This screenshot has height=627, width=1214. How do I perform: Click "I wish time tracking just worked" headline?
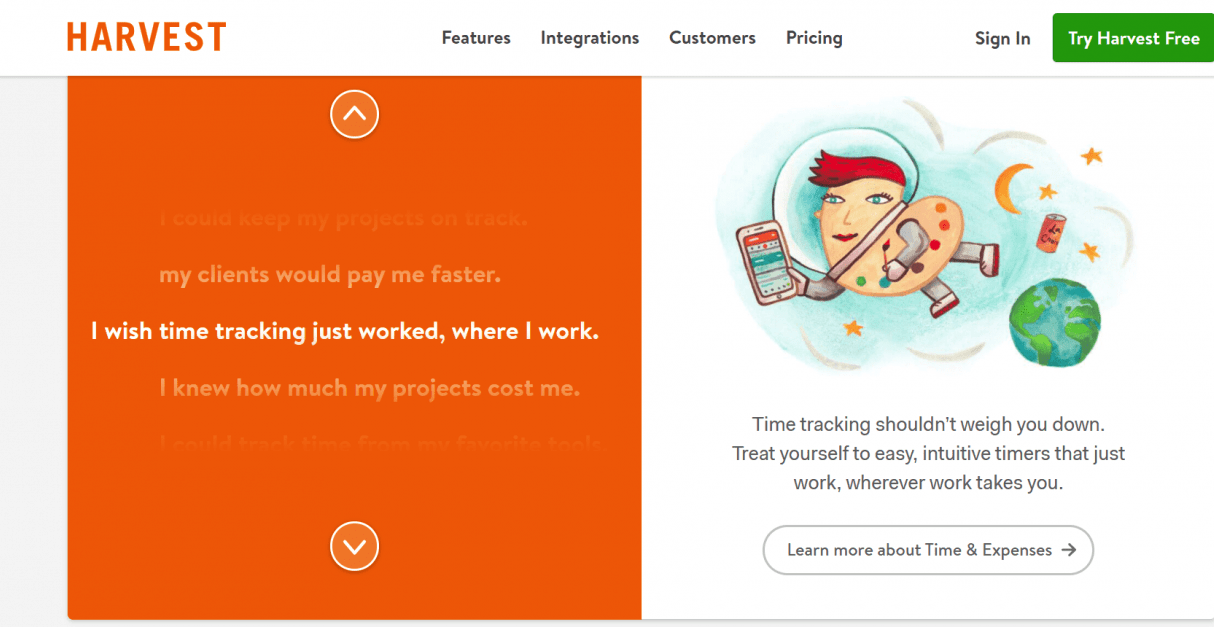[345, 331]
